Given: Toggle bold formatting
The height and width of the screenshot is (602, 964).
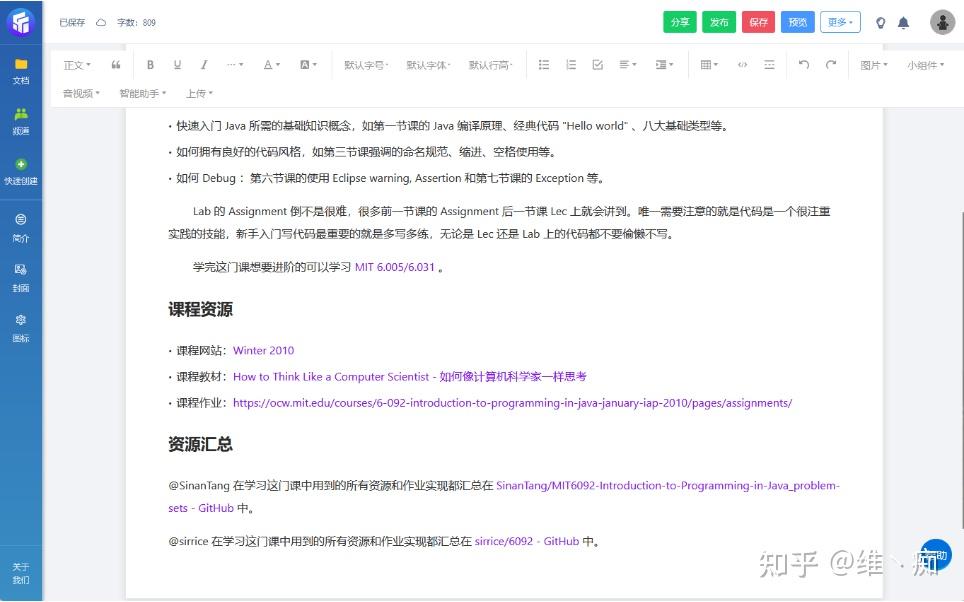Looking at the screenshot, I should pos(150,65).
